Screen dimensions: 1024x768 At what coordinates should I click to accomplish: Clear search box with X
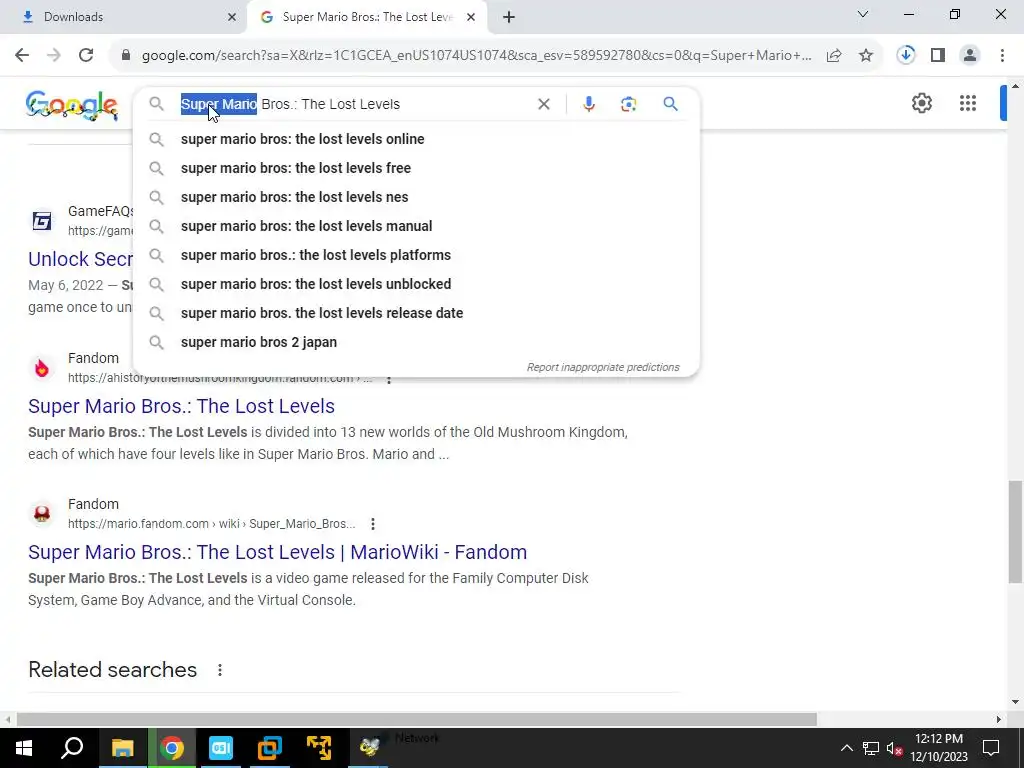(543, 104)
